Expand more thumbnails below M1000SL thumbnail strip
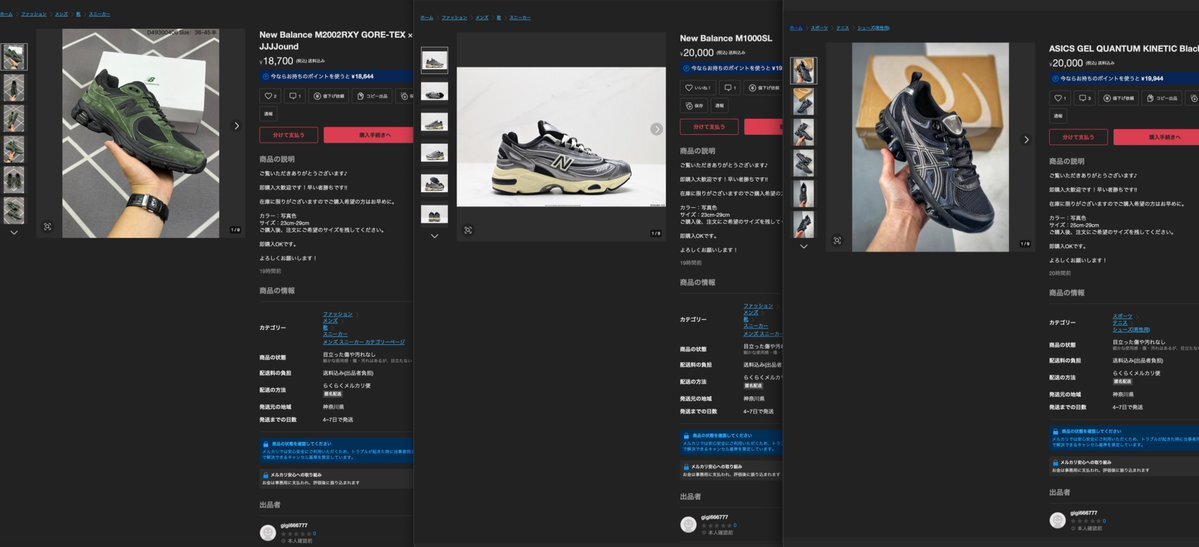Image resolution: width=1199 pixels, height=547 pixels. (x=434, y=236)
